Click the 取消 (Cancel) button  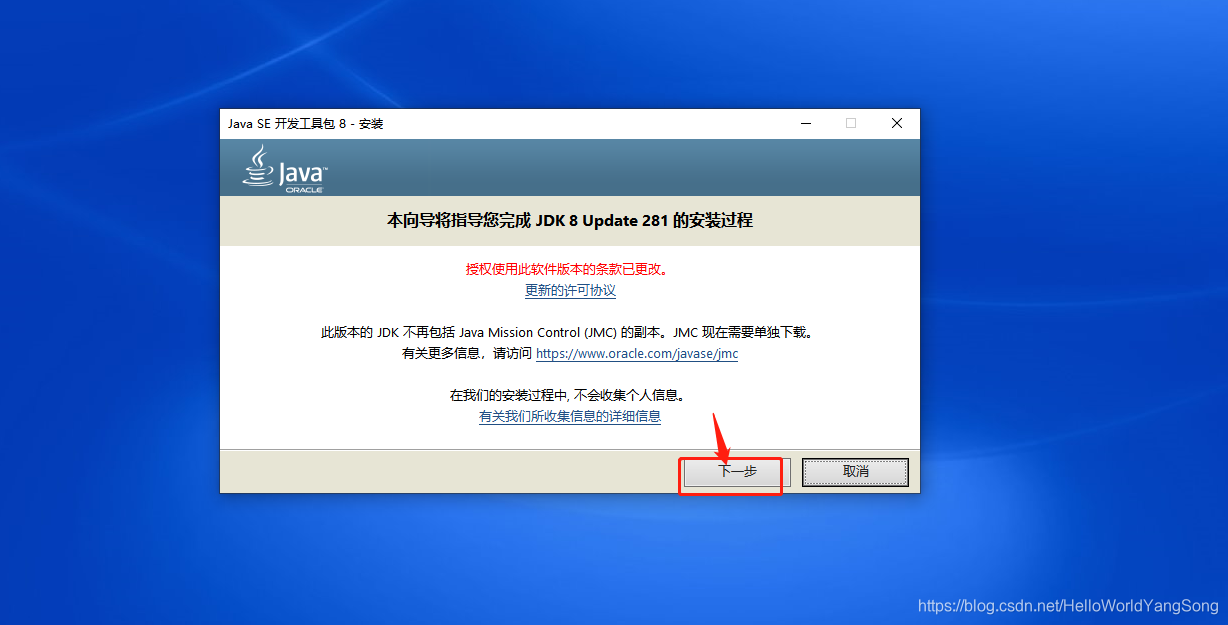pos(855,471)
